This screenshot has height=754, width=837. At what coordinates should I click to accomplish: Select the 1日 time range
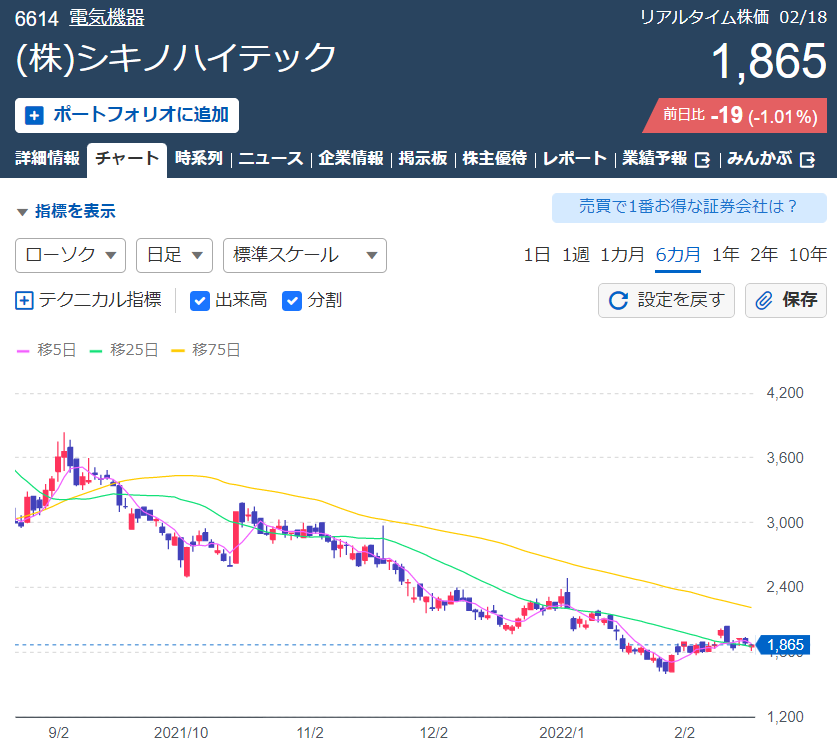(536, 255)
